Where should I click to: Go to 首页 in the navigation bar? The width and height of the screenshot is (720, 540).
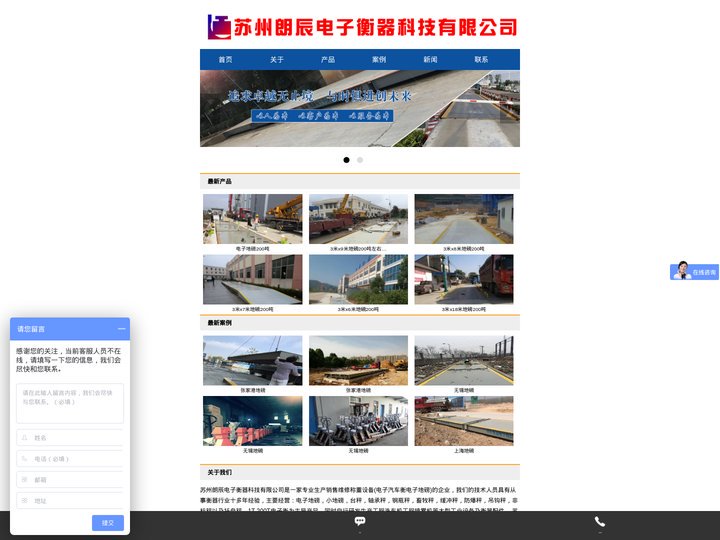point(225,60)
